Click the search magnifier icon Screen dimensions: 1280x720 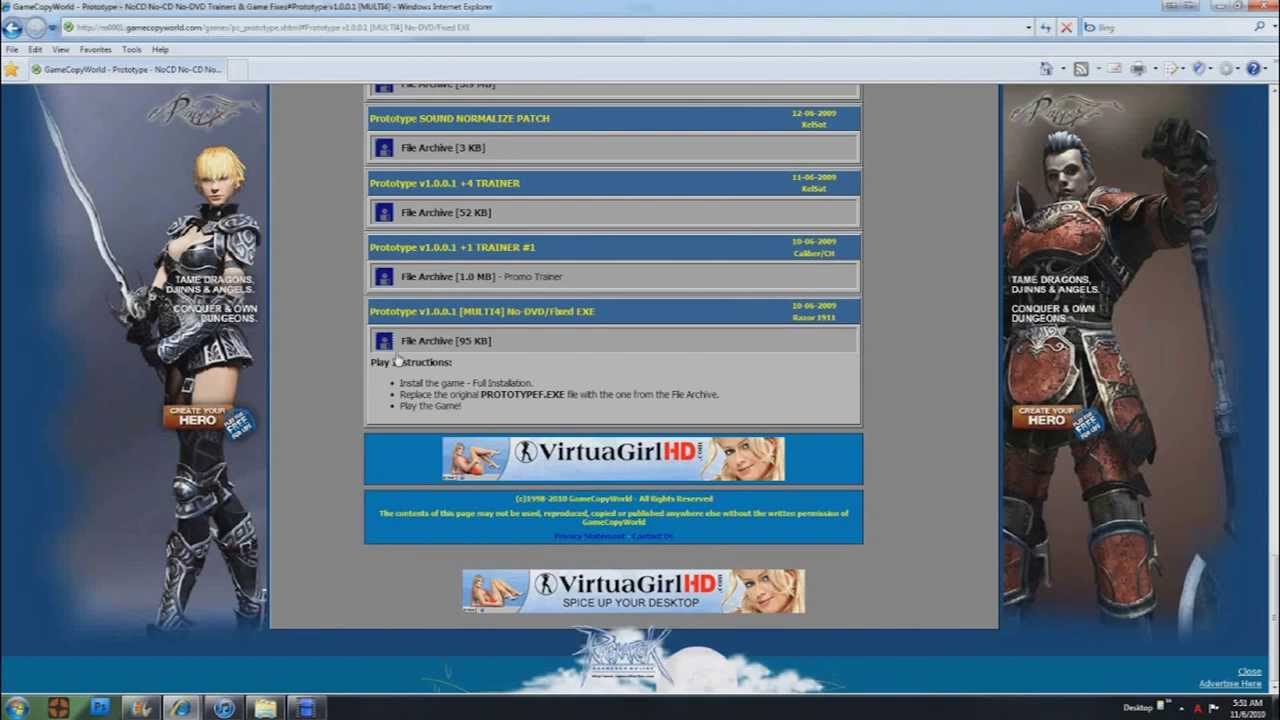(x=1259, y=28)
